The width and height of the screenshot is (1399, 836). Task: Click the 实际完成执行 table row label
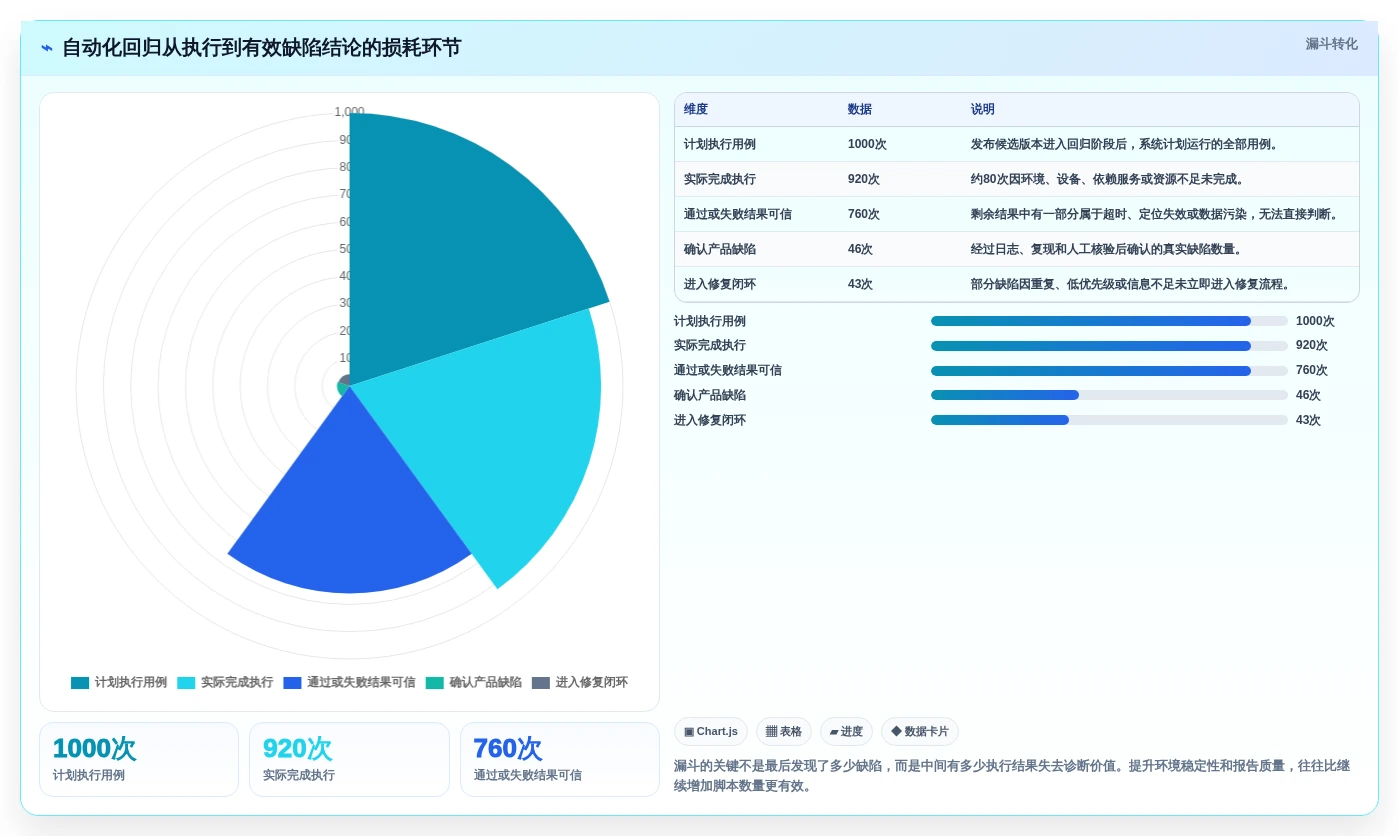[720, 180]
